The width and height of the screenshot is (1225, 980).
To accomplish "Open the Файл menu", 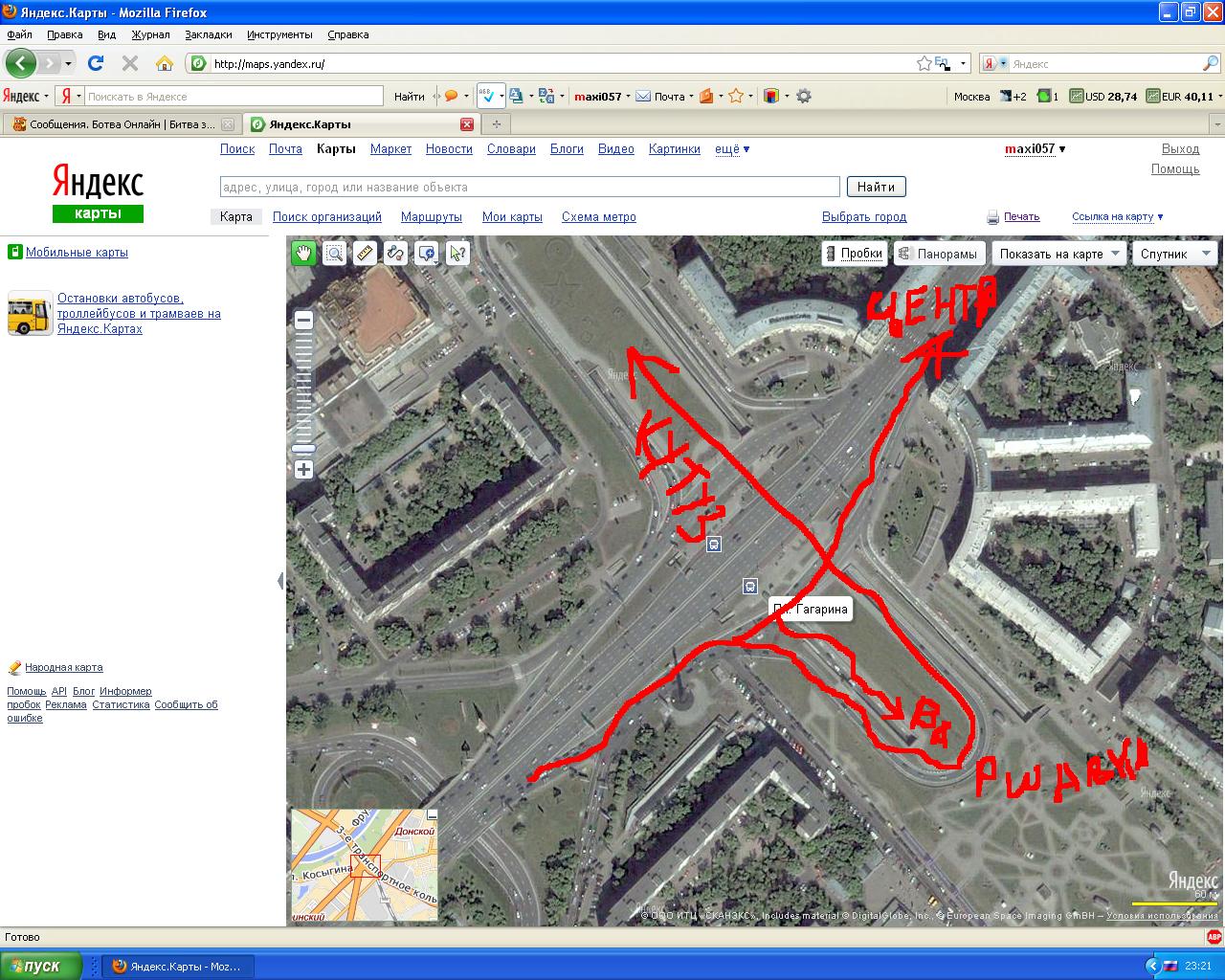I will [19, 34].
